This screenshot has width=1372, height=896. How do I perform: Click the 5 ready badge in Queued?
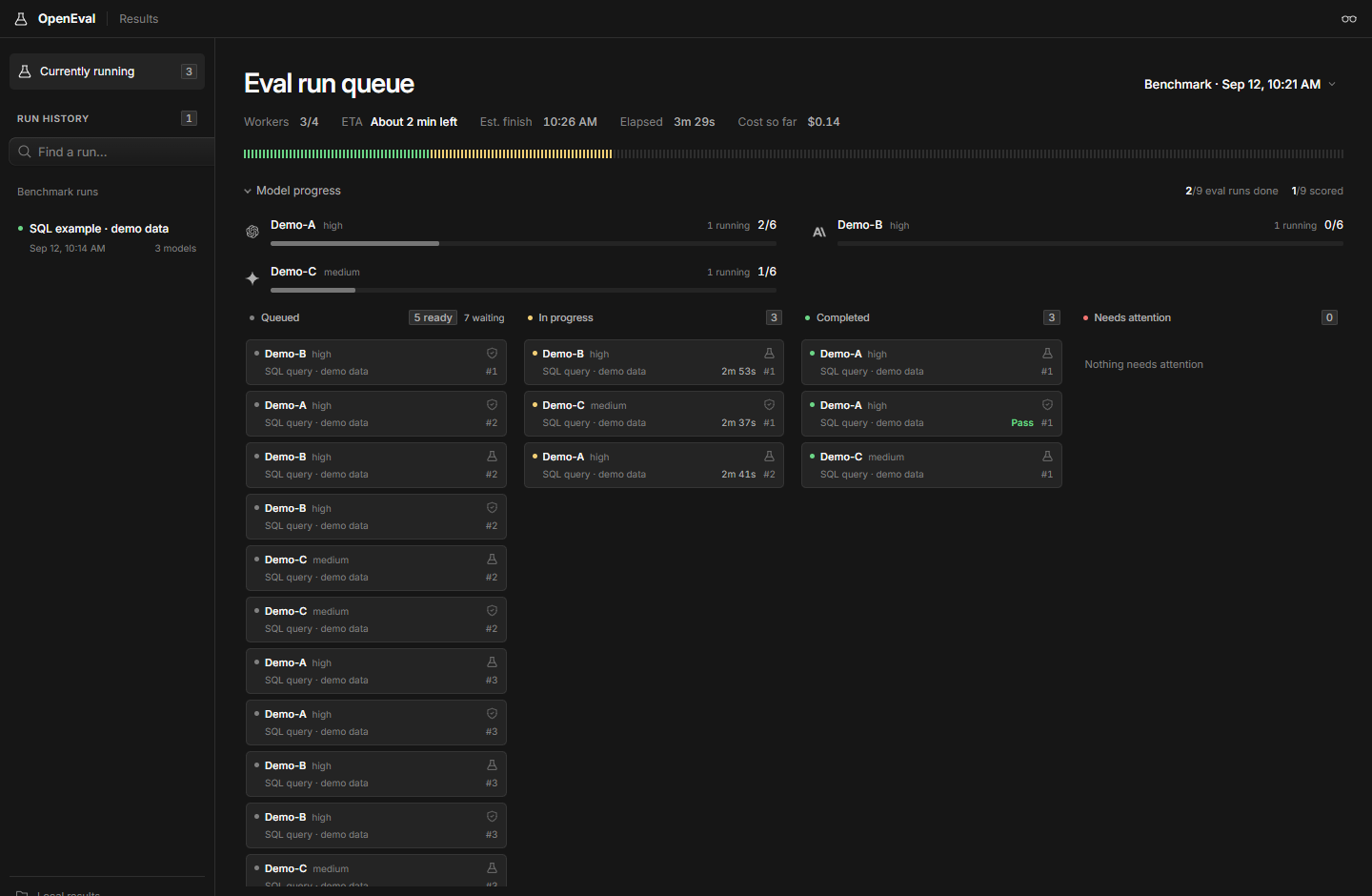[x=434, y=317]
